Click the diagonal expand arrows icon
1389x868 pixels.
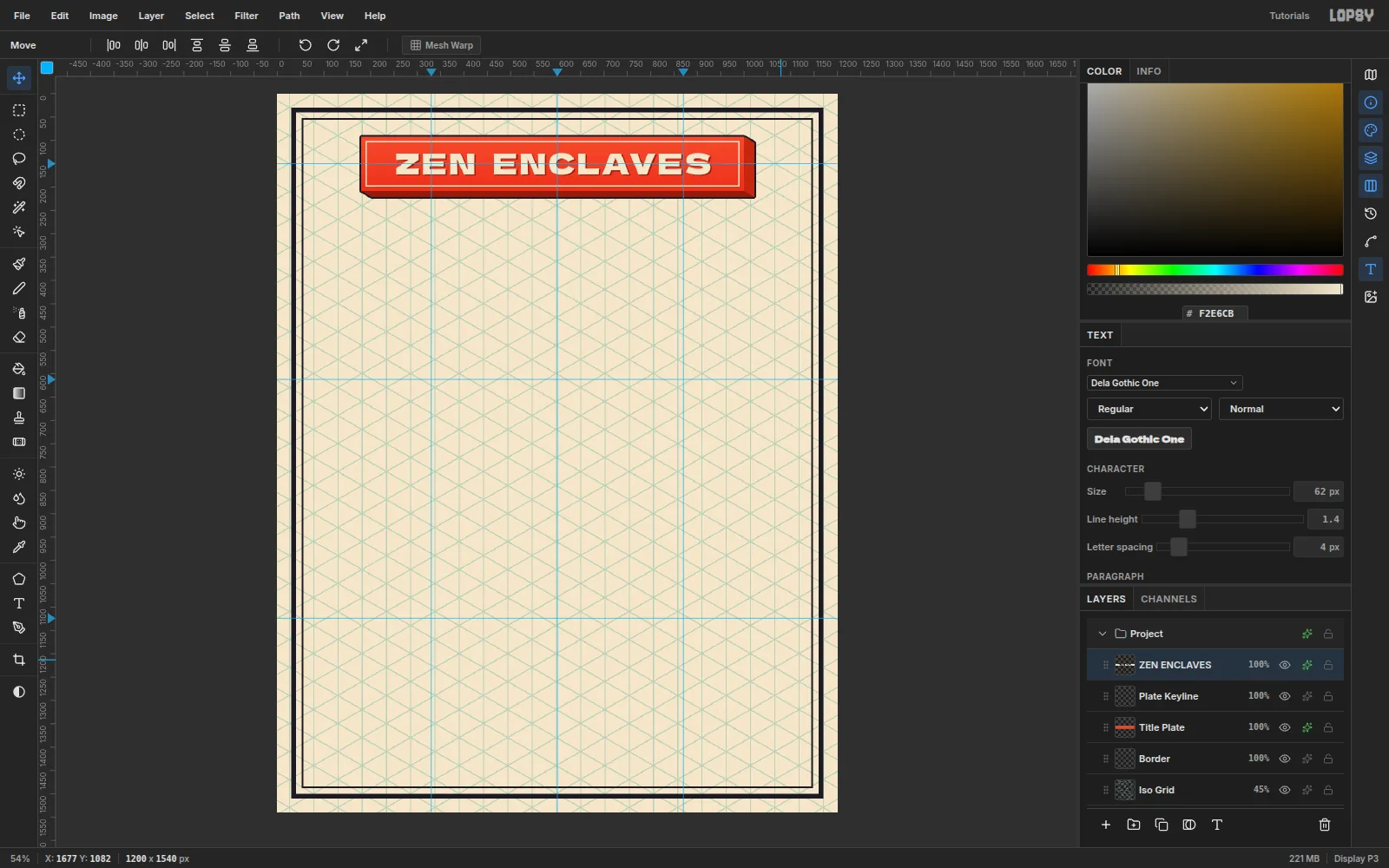(x=361, y=45)
